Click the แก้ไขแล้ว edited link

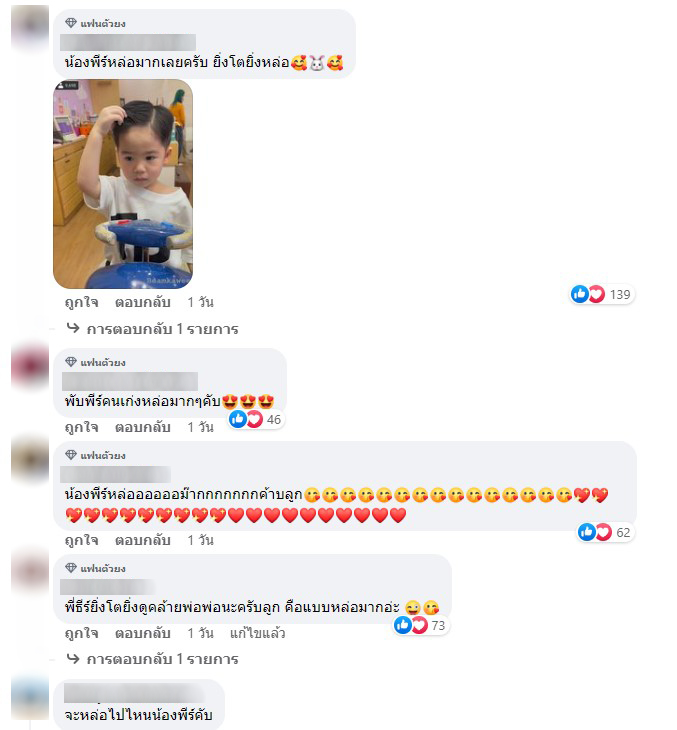tap(257, 633)
